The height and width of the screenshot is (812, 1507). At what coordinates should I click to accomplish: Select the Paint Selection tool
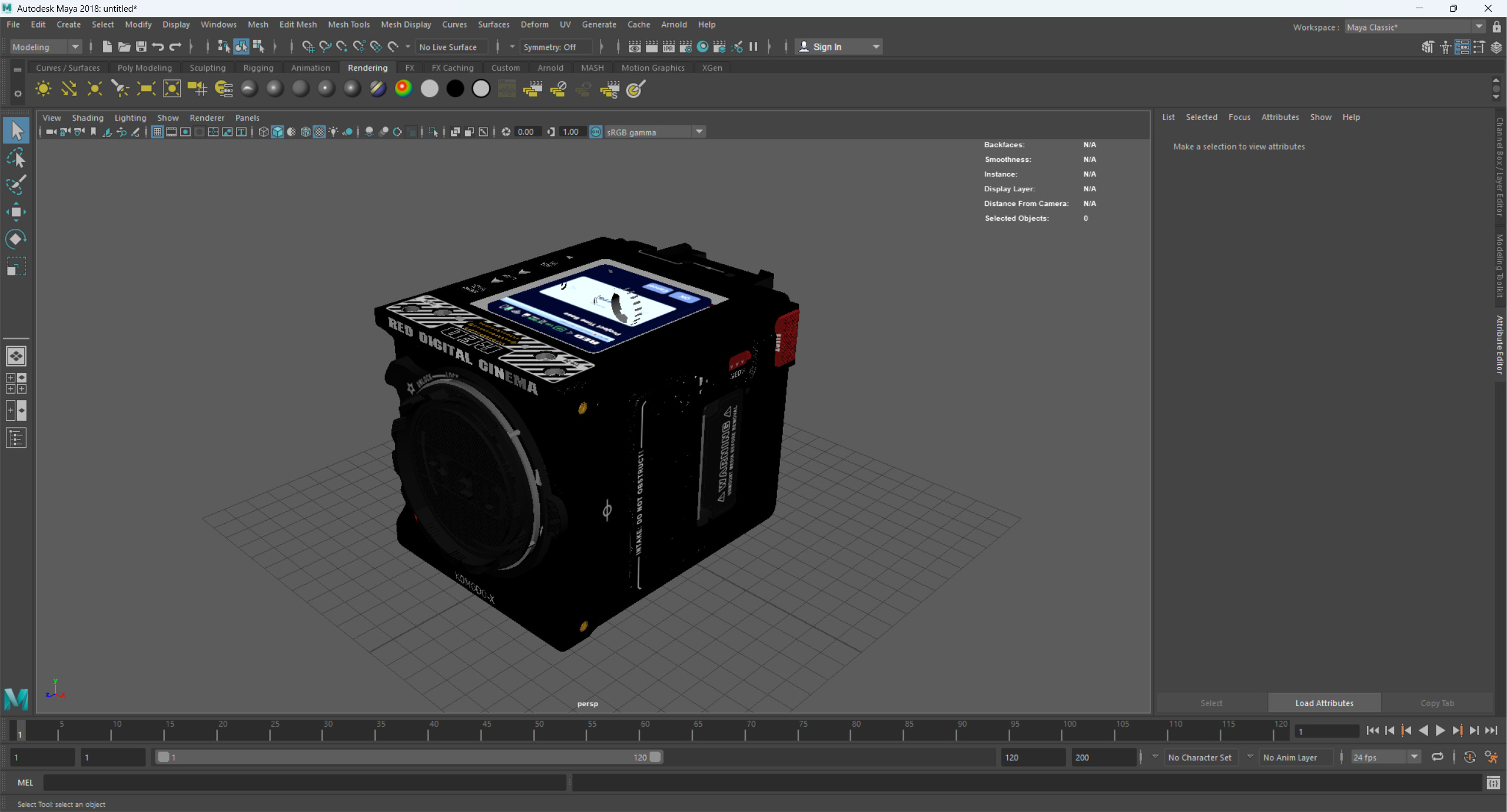click(x=16, y=185)
